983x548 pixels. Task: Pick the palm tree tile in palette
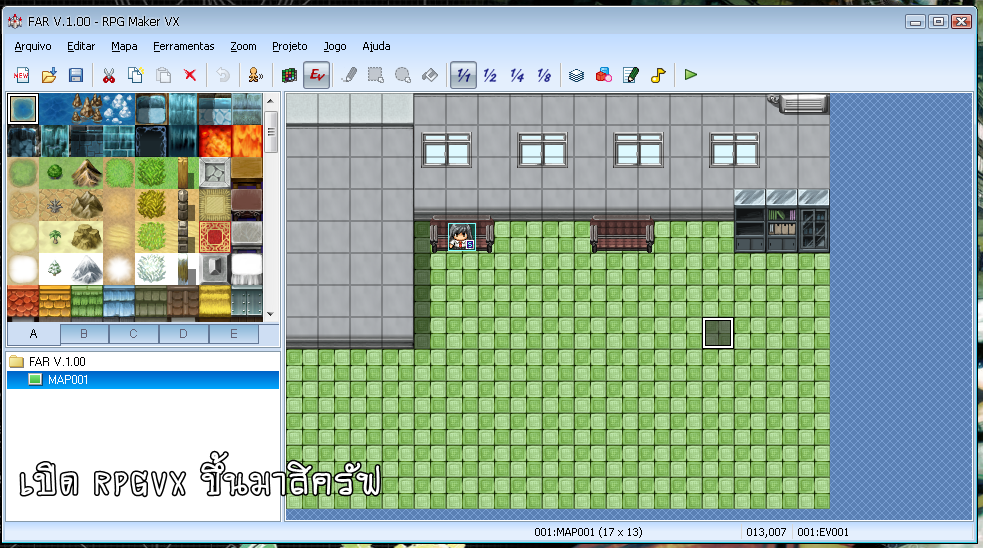point(55,237)
